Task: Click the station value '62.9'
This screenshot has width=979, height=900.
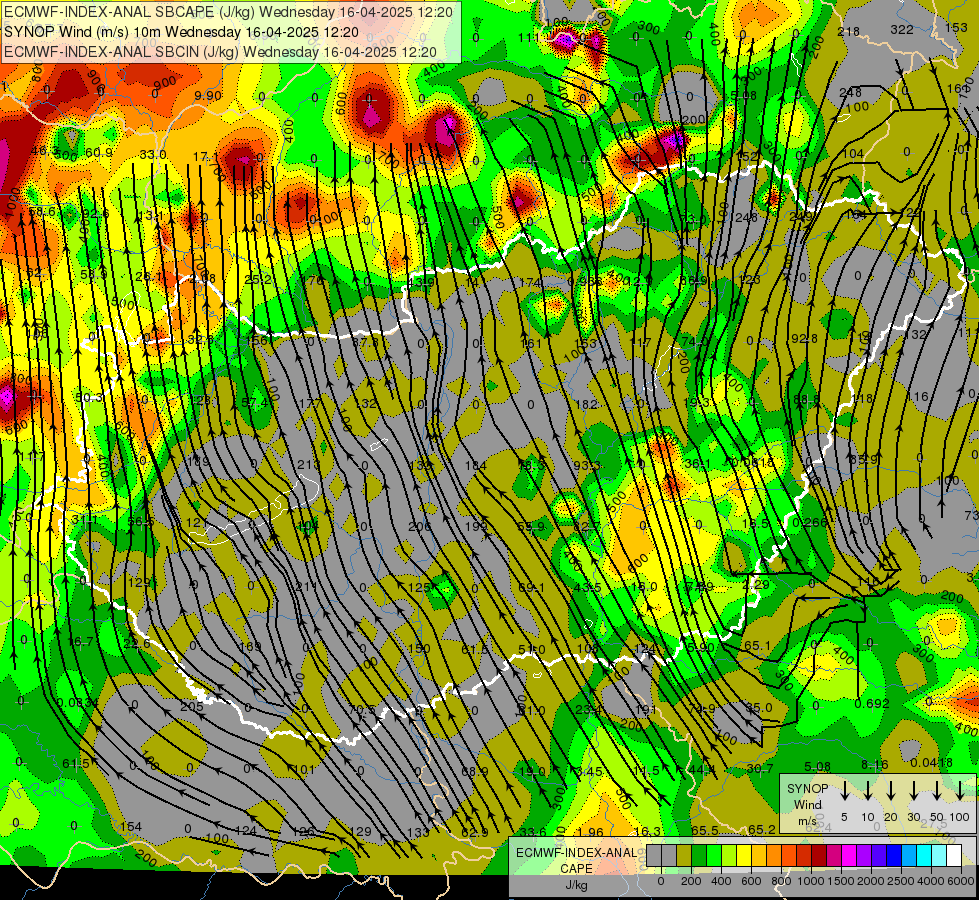Action: (x=475, y=832)
